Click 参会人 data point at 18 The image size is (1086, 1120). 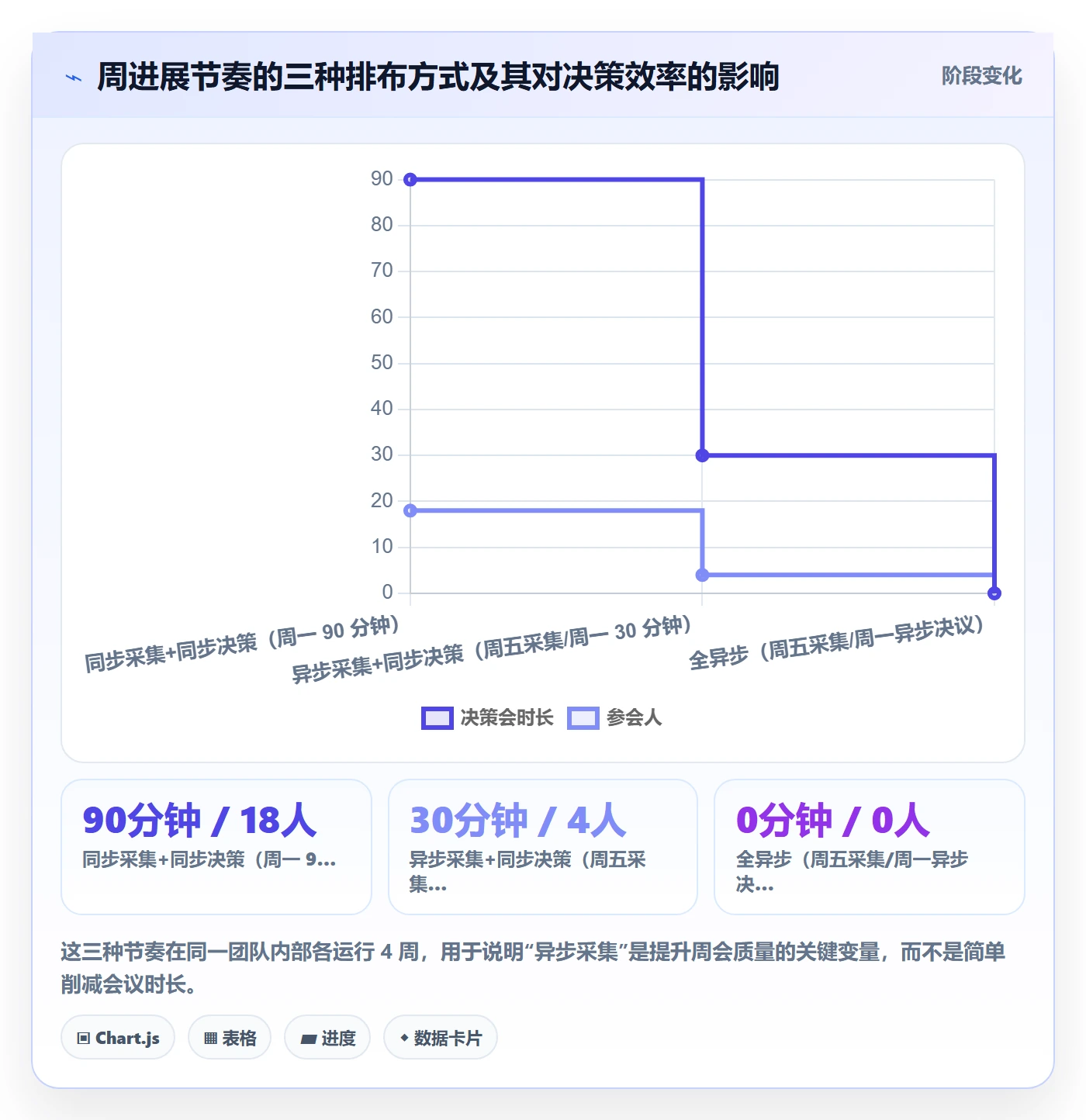tap(410, 510)
